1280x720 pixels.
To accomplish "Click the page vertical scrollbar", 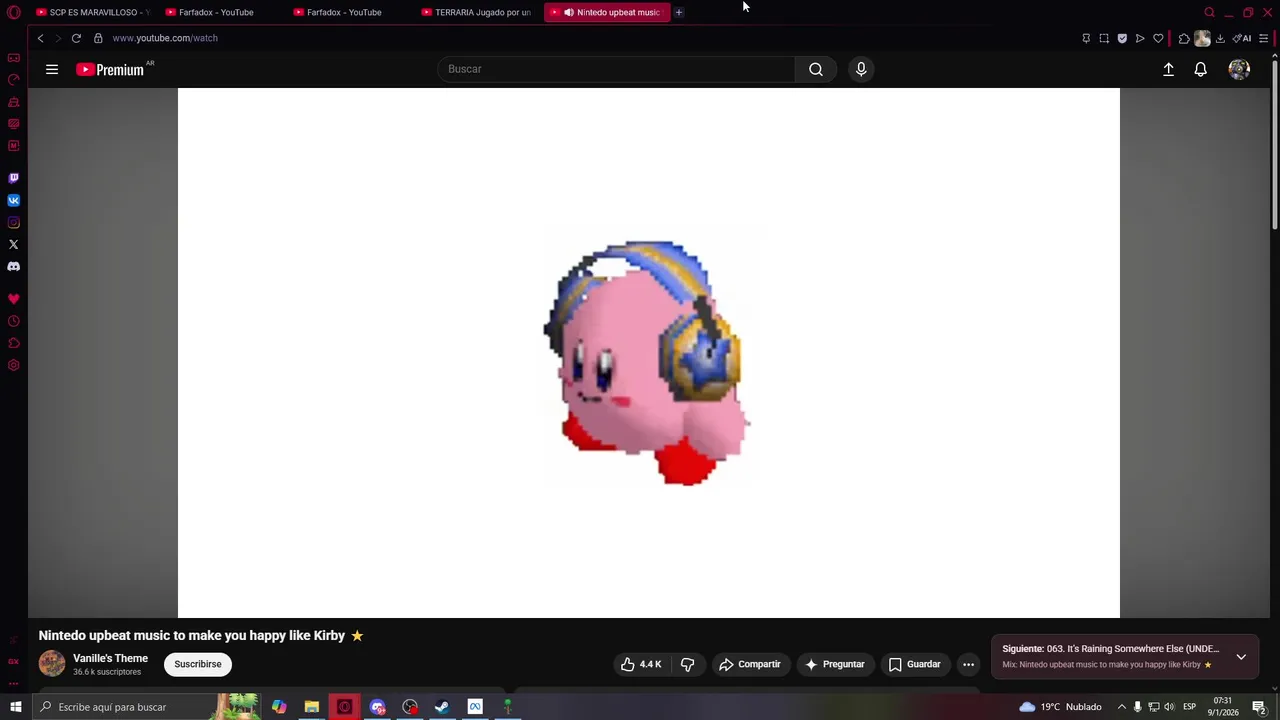I will point(1274,143).
